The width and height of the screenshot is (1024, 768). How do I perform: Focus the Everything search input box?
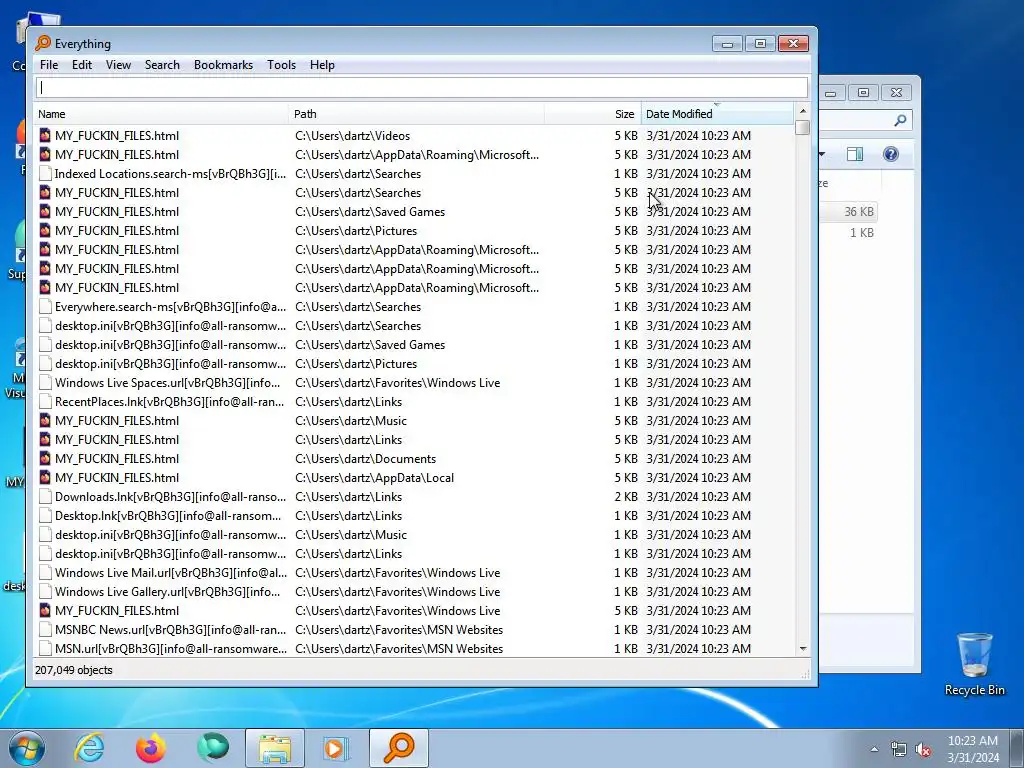pyautogui.click(x=422, y=88)
